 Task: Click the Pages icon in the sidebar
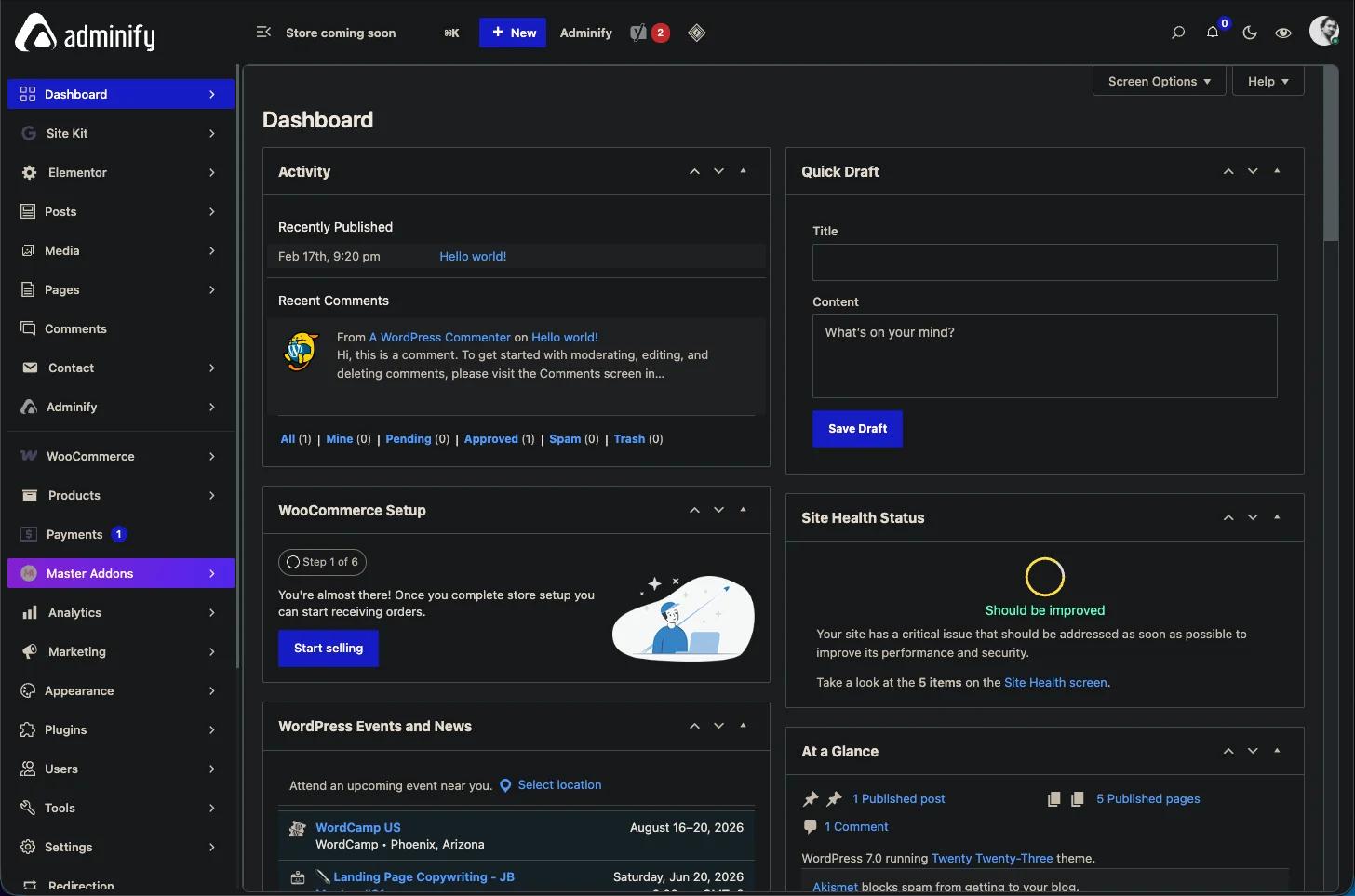[28, 289]
